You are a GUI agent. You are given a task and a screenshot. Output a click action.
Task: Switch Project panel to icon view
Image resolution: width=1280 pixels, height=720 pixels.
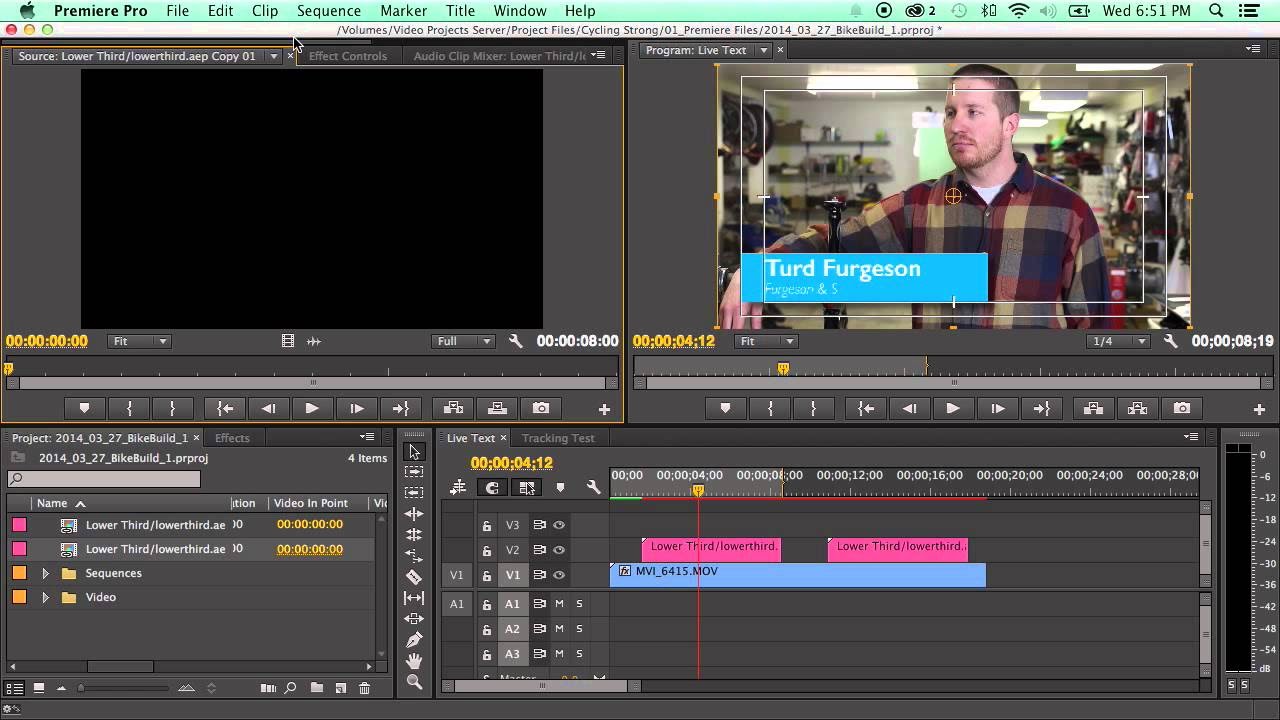(x=39, y=688)
